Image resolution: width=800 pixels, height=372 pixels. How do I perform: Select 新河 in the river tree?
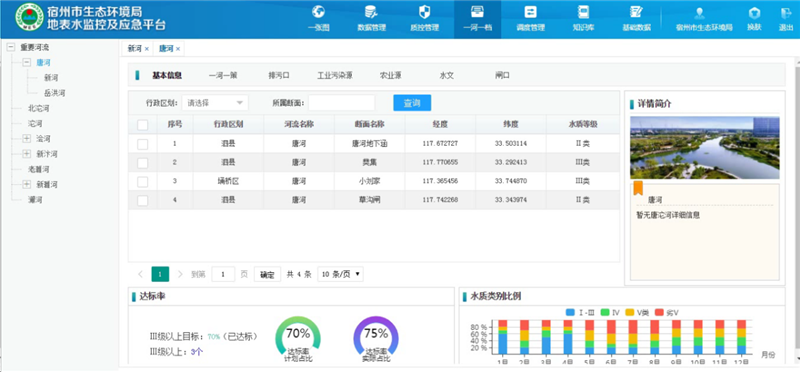coord(51,78)
